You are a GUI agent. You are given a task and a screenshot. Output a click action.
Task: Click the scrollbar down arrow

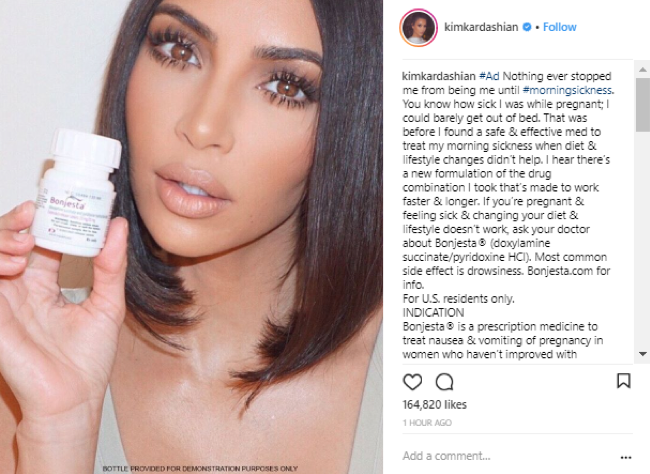[643, 354]
